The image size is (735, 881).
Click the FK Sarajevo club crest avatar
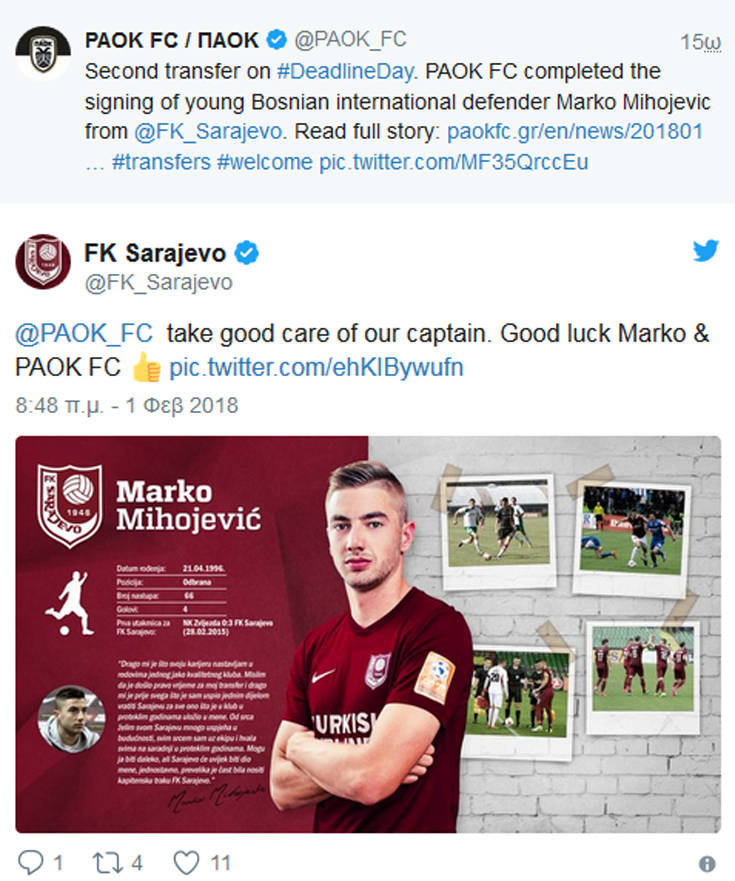click(x=43, y=261)
